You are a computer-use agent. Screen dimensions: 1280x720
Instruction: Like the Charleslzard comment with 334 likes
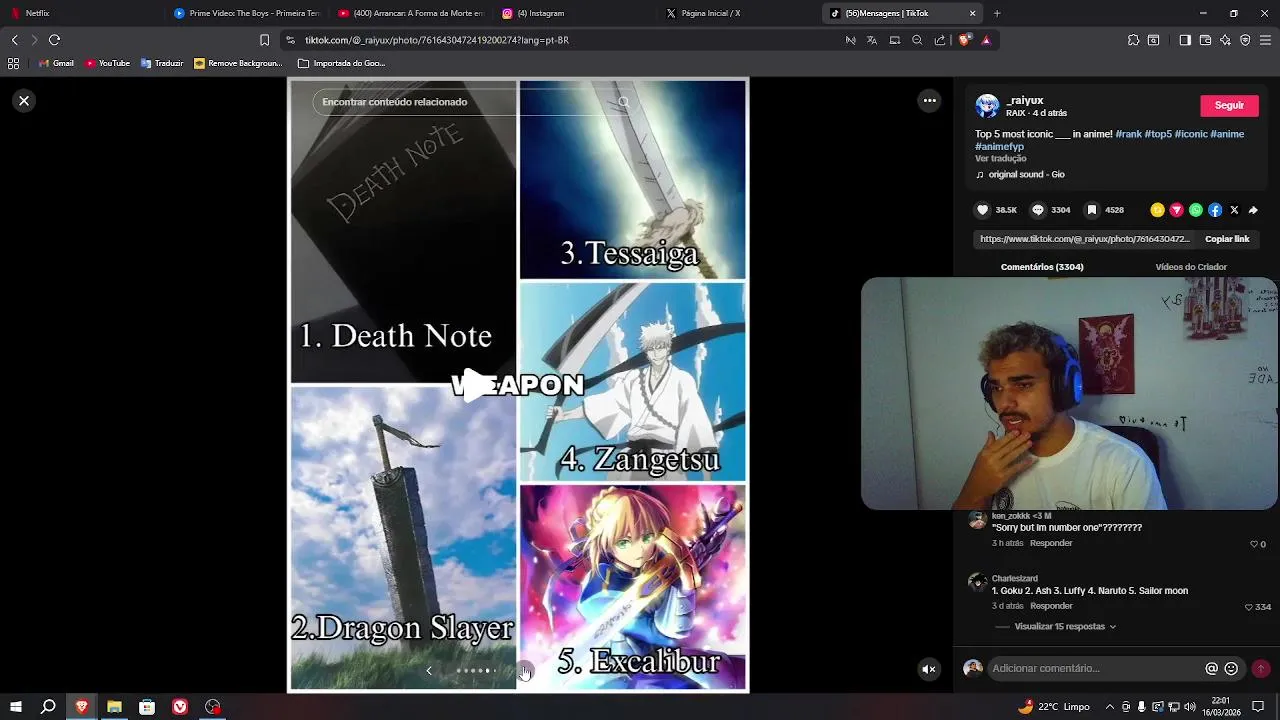pos(1249,607)
